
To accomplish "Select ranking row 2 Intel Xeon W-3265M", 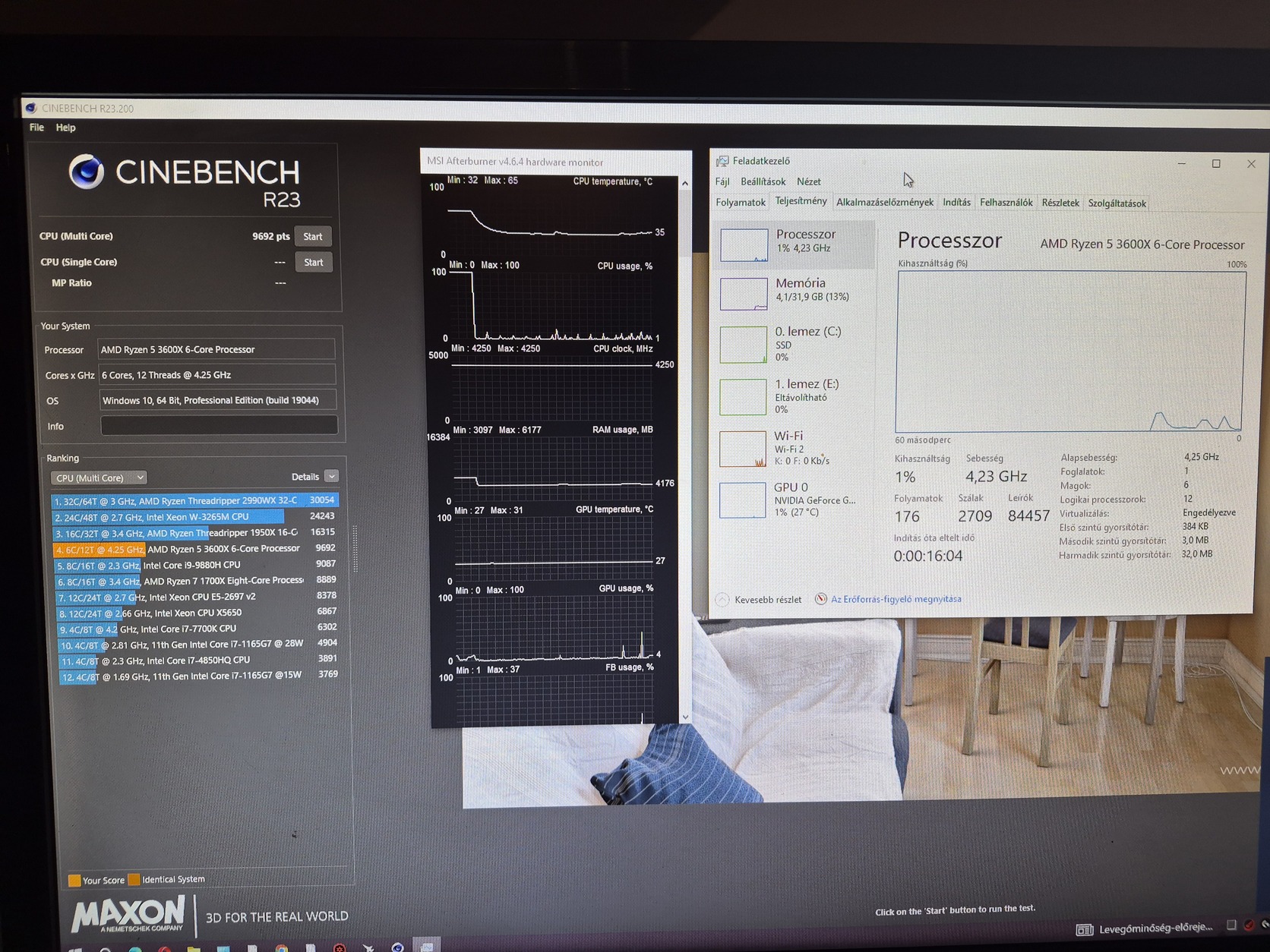I will 194,516.
